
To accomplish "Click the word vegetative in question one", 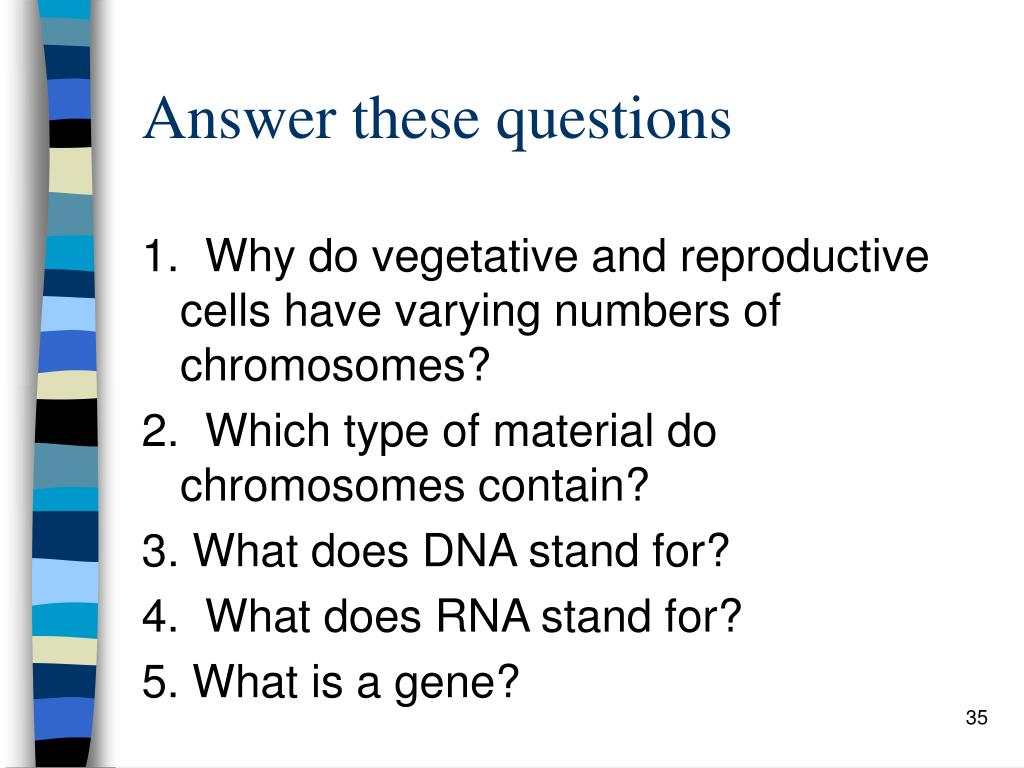I will coord(475,258).
